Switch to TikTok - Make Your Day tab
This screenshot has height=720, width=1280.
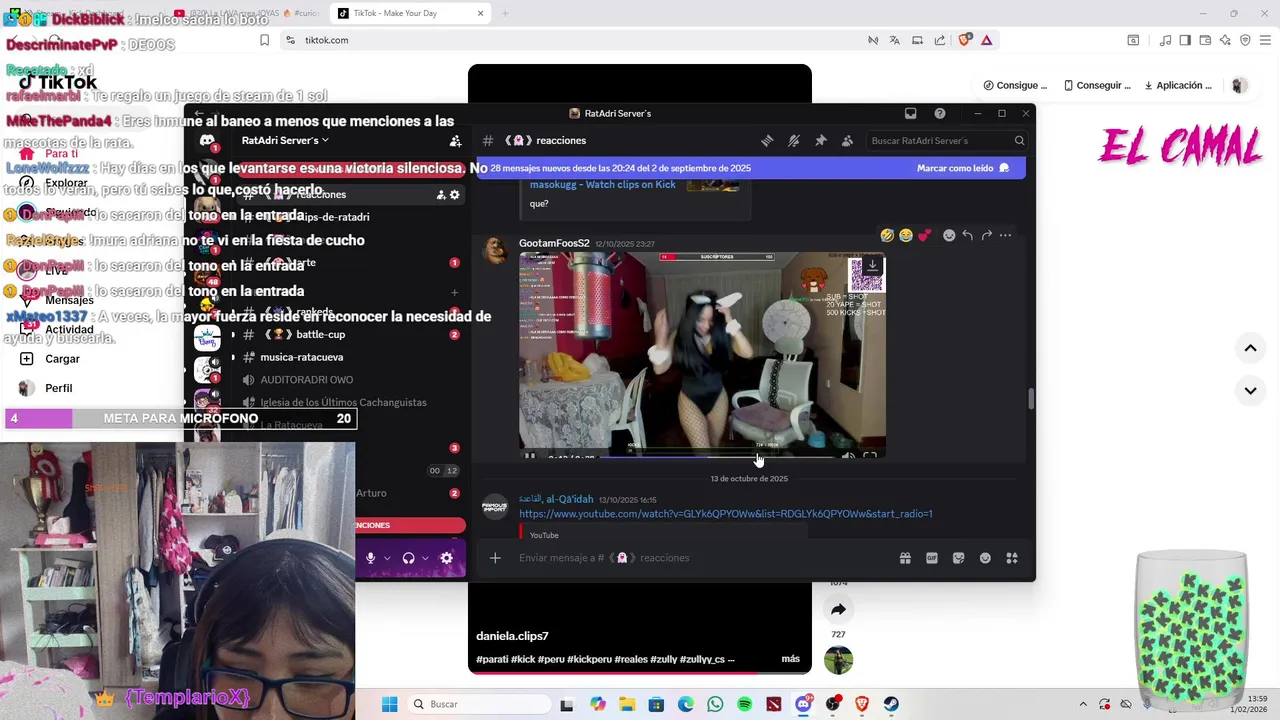tap(410, 13)
